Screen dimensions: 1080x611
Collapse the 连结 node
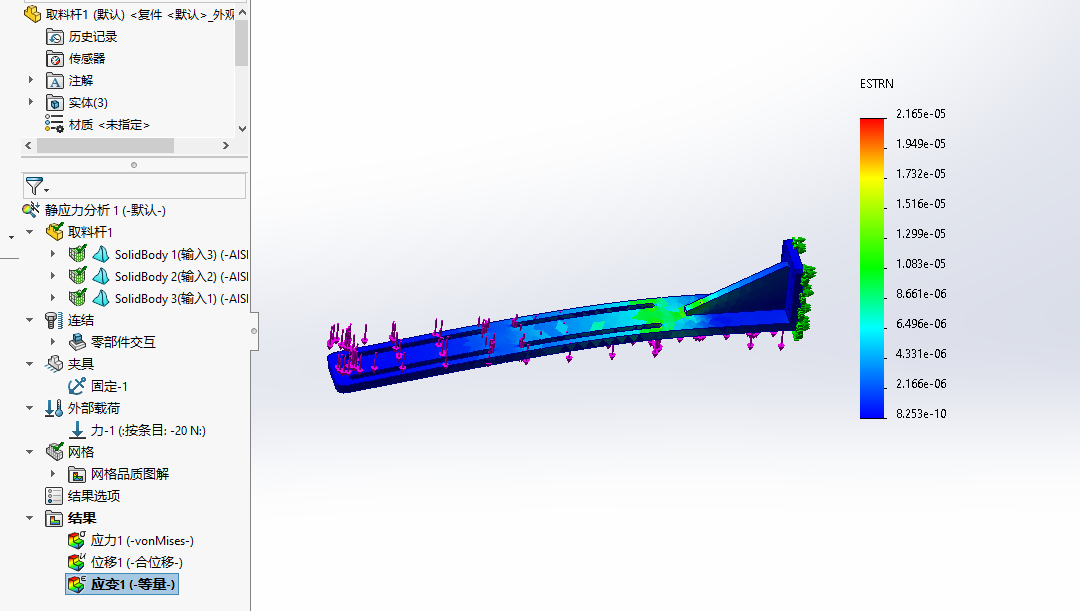[x=30, y=320]
